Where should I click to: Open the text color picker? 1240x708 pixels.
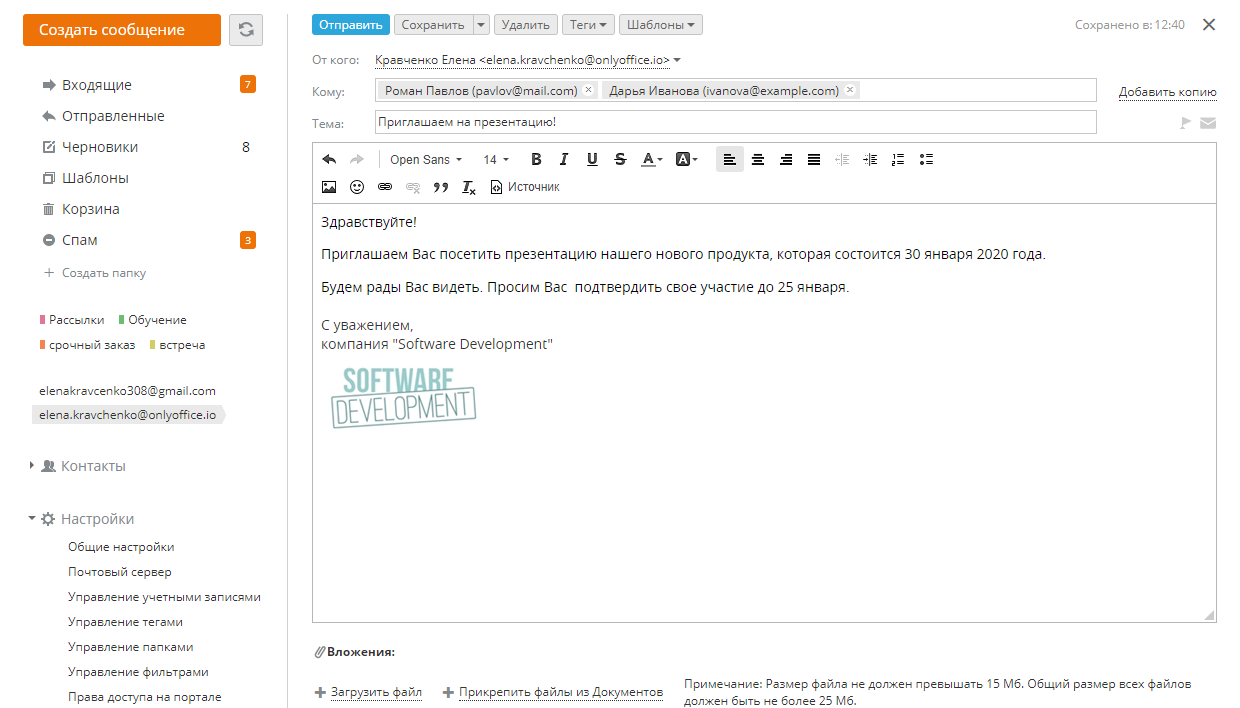click(652, 159)
